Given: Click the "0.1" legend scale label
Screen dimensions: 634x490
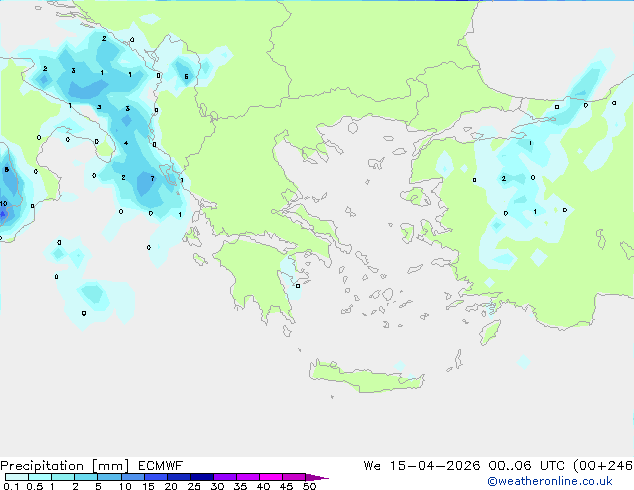Looking at the screenshot, I should click(11, 486).
